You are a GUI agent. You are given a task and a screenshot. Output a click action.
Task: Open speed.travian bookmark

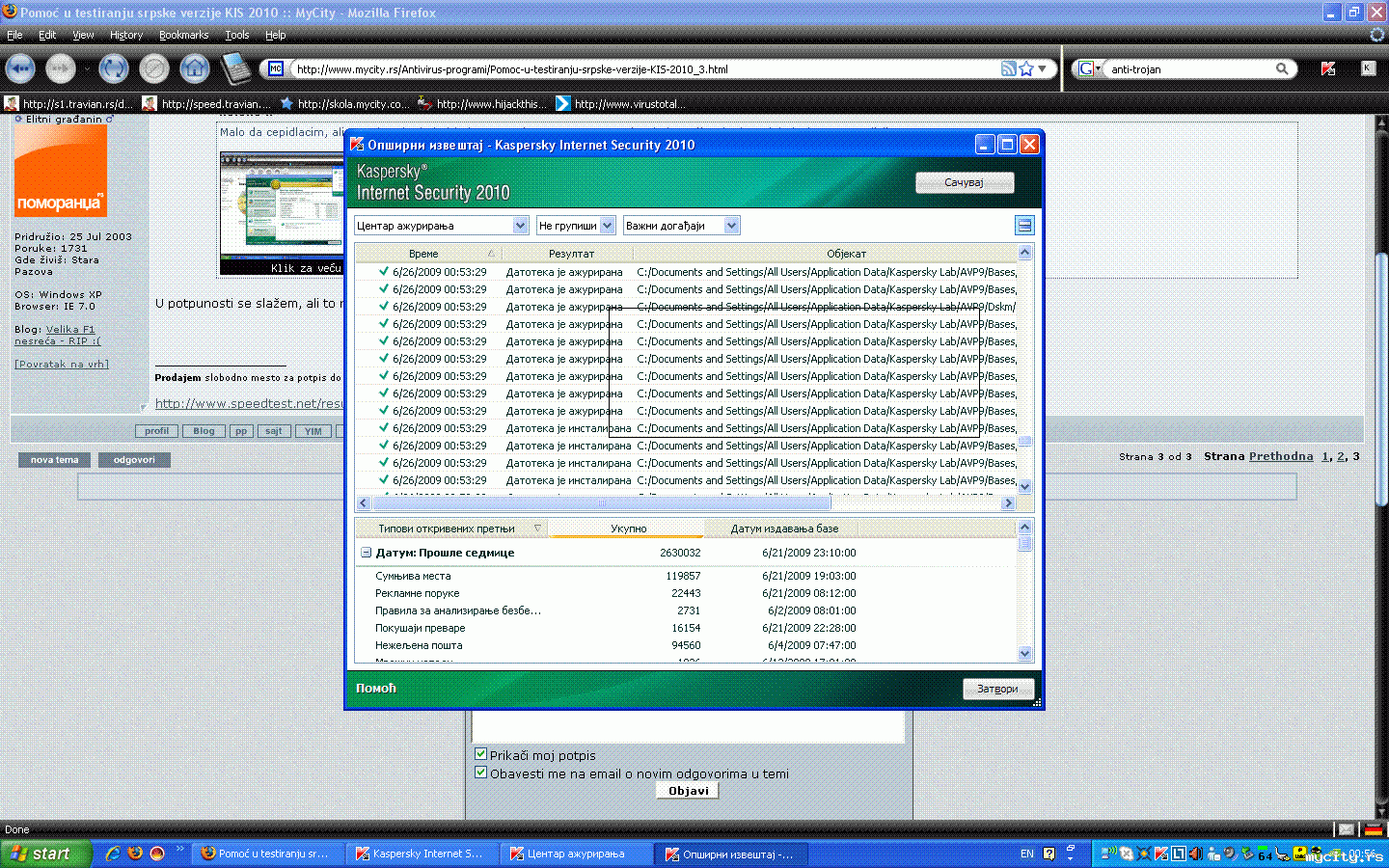coord(207,103)
